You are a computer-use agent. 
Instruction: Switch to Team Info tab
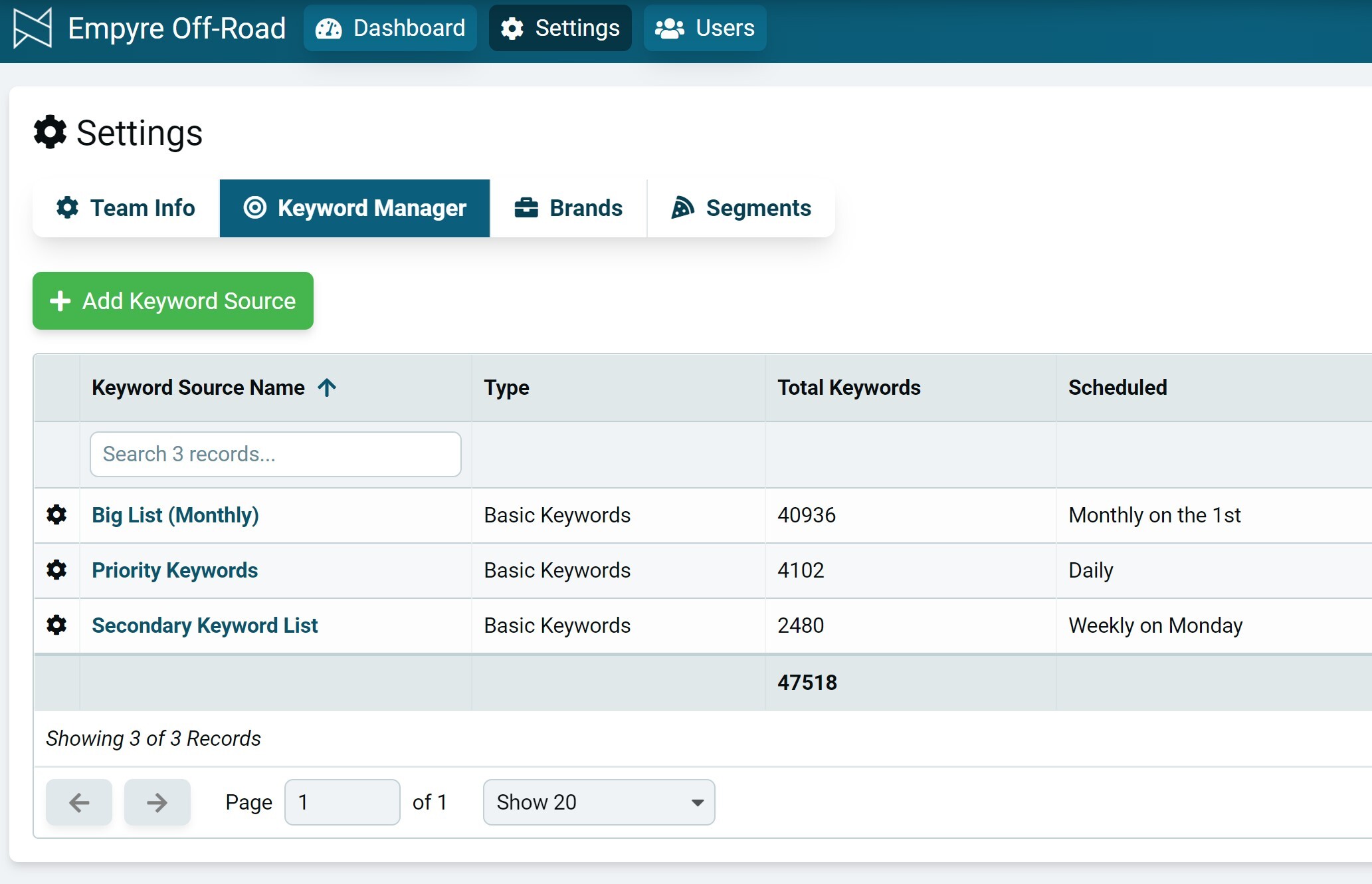point(126,208)
